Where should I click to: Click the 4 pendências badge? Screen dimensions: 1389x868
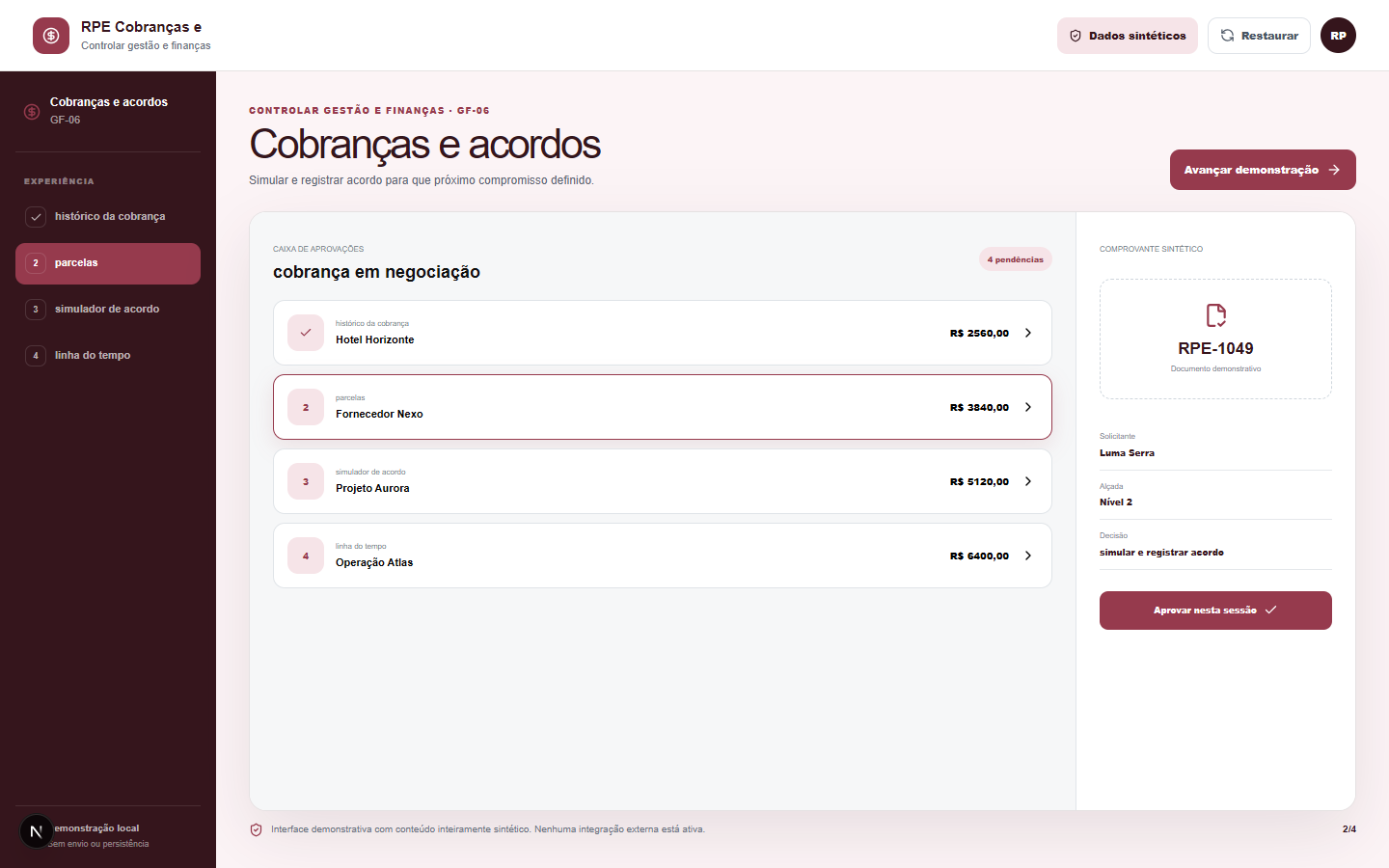(x=1016, y=259)
